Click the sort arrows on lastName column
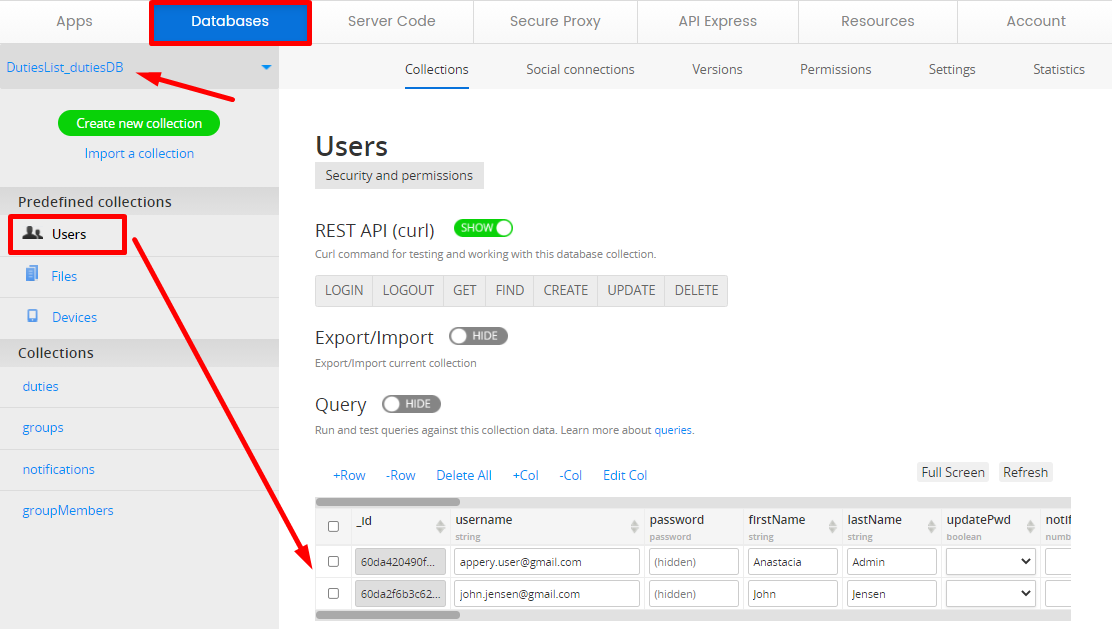The height and width of the screenshot is (629, 1112). (931, 526)
